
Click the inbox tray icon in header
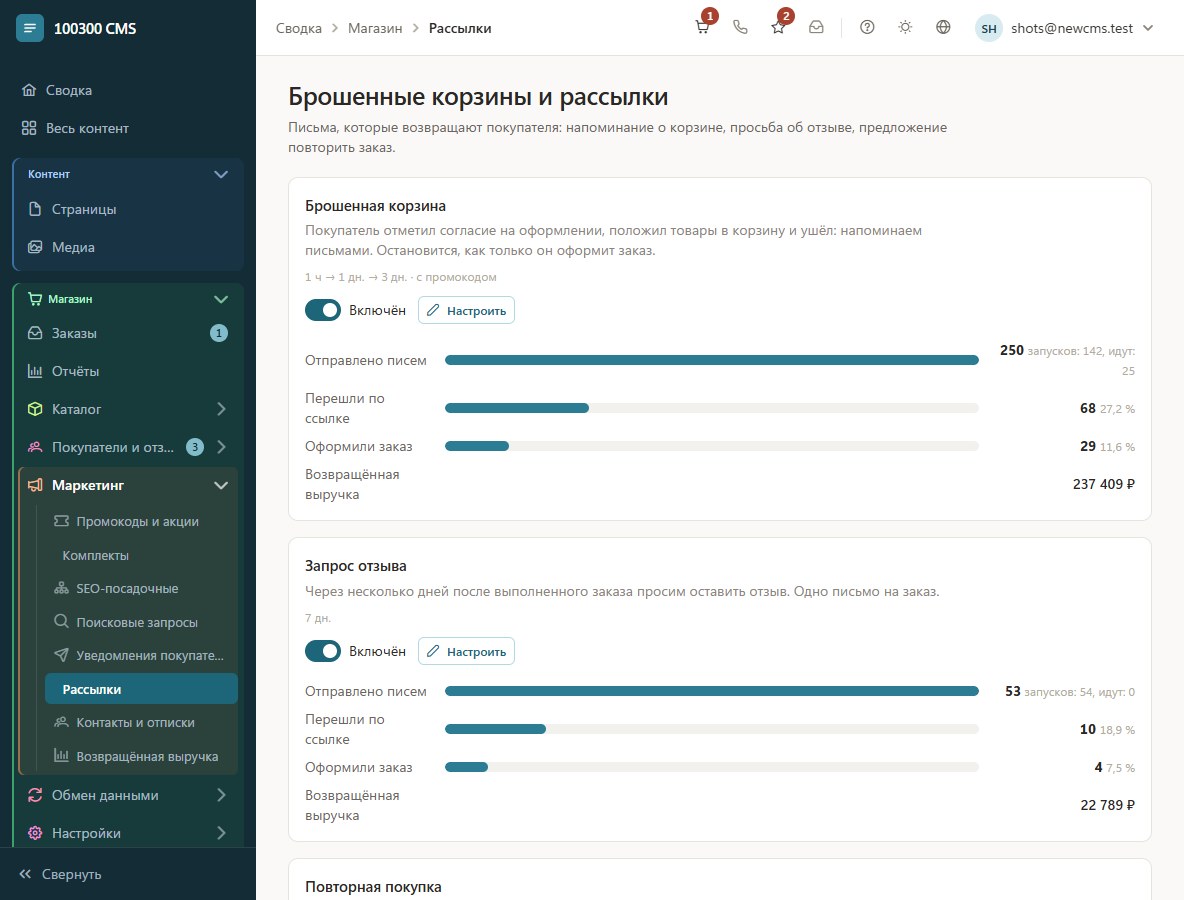(x=816, y=28)
